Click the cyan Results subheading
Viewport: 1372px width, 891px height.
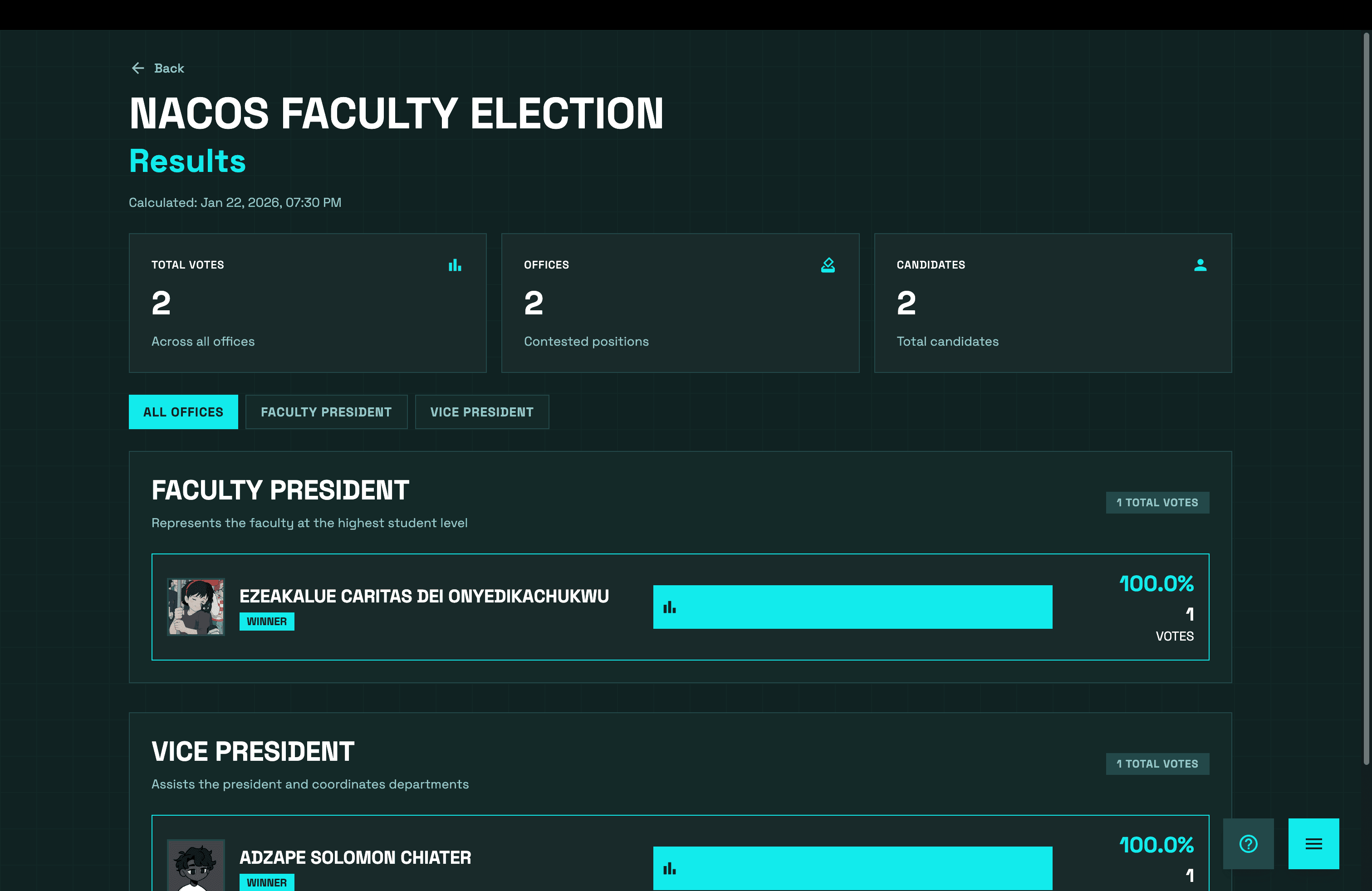(187, 161)
